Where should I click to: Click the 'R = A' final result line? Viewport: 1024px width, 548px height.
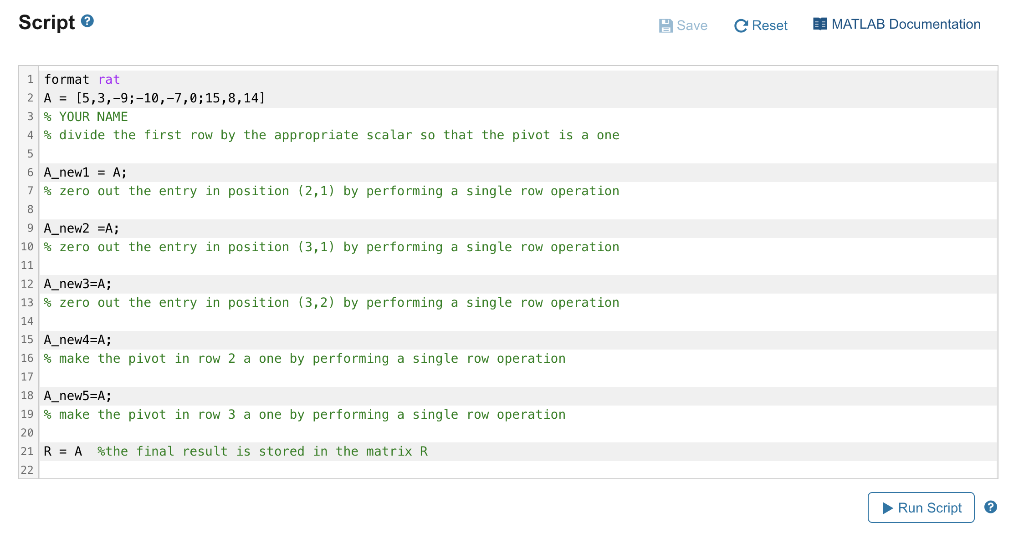(62, 451)
